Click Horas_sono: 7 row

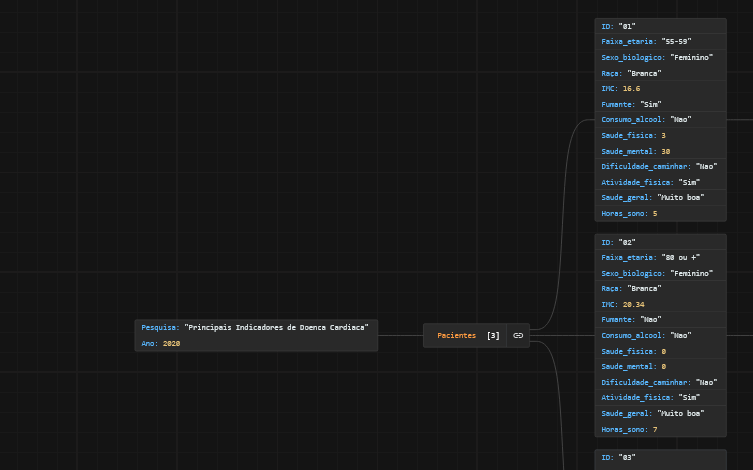coord(660,430)
